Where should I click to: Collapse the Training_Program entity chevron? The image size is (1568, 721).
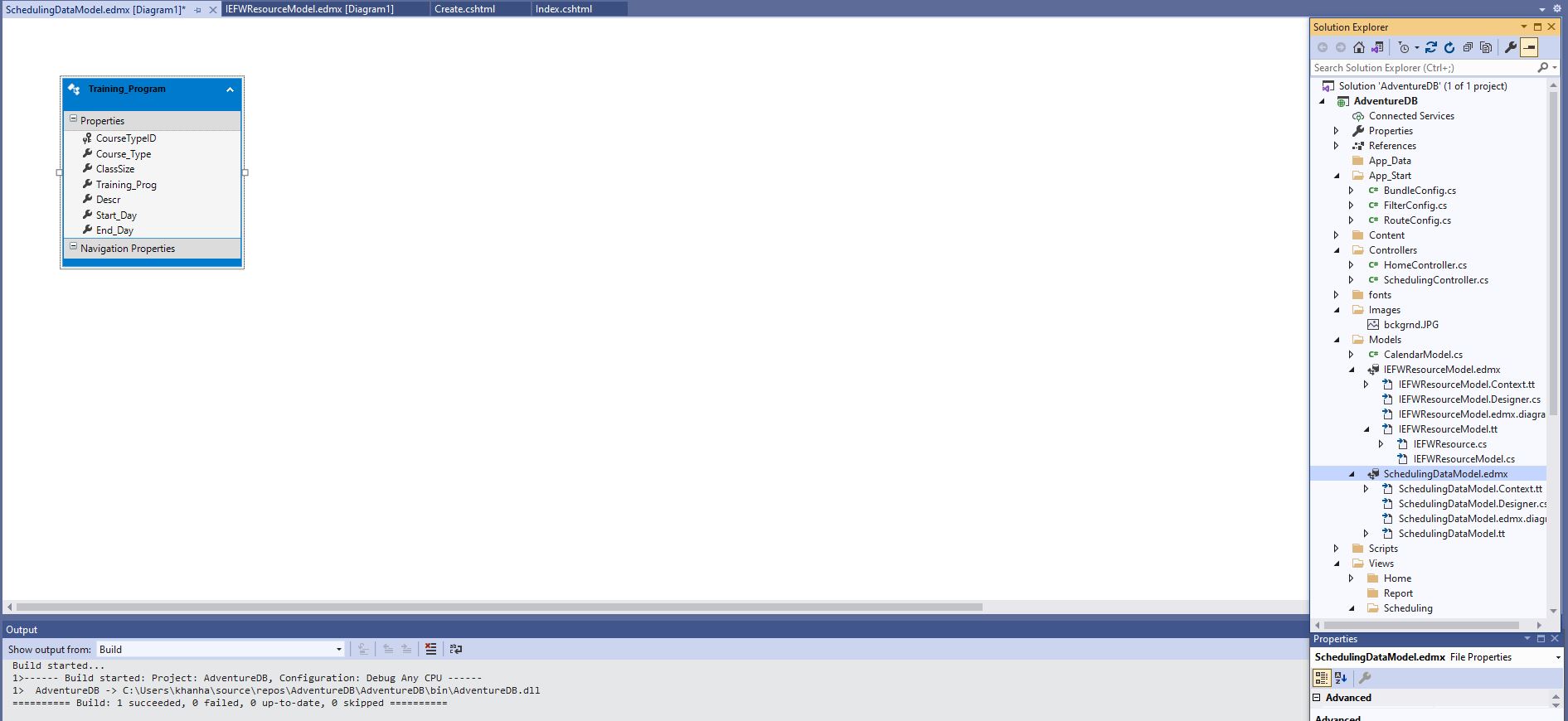230,90
